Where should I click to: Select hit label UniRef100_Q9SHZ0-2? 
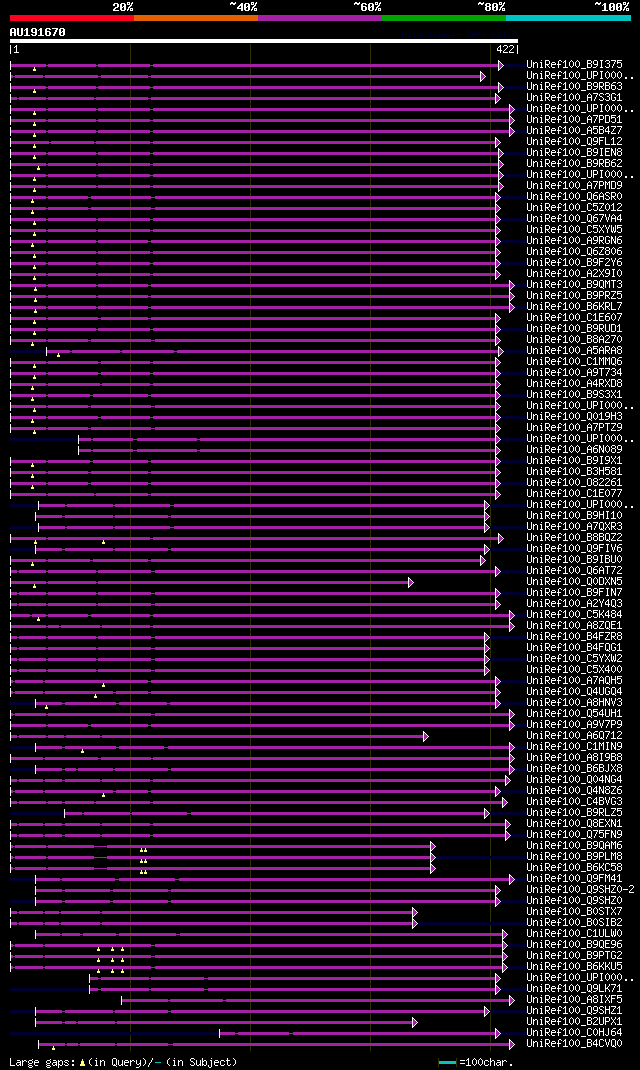pos(580,889)
